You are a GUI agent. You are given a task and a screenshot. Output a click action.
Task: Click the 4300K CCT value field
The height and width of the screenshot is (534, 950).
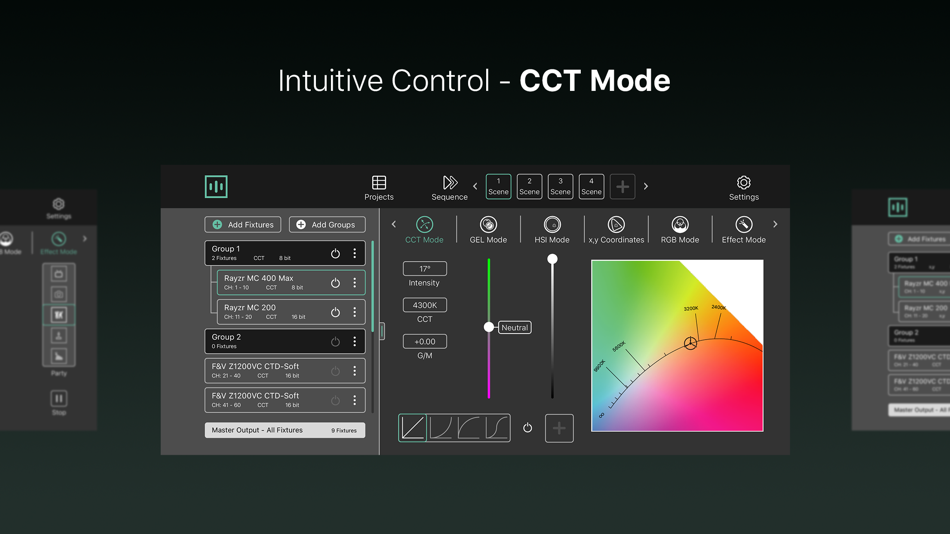click(424, 305)
